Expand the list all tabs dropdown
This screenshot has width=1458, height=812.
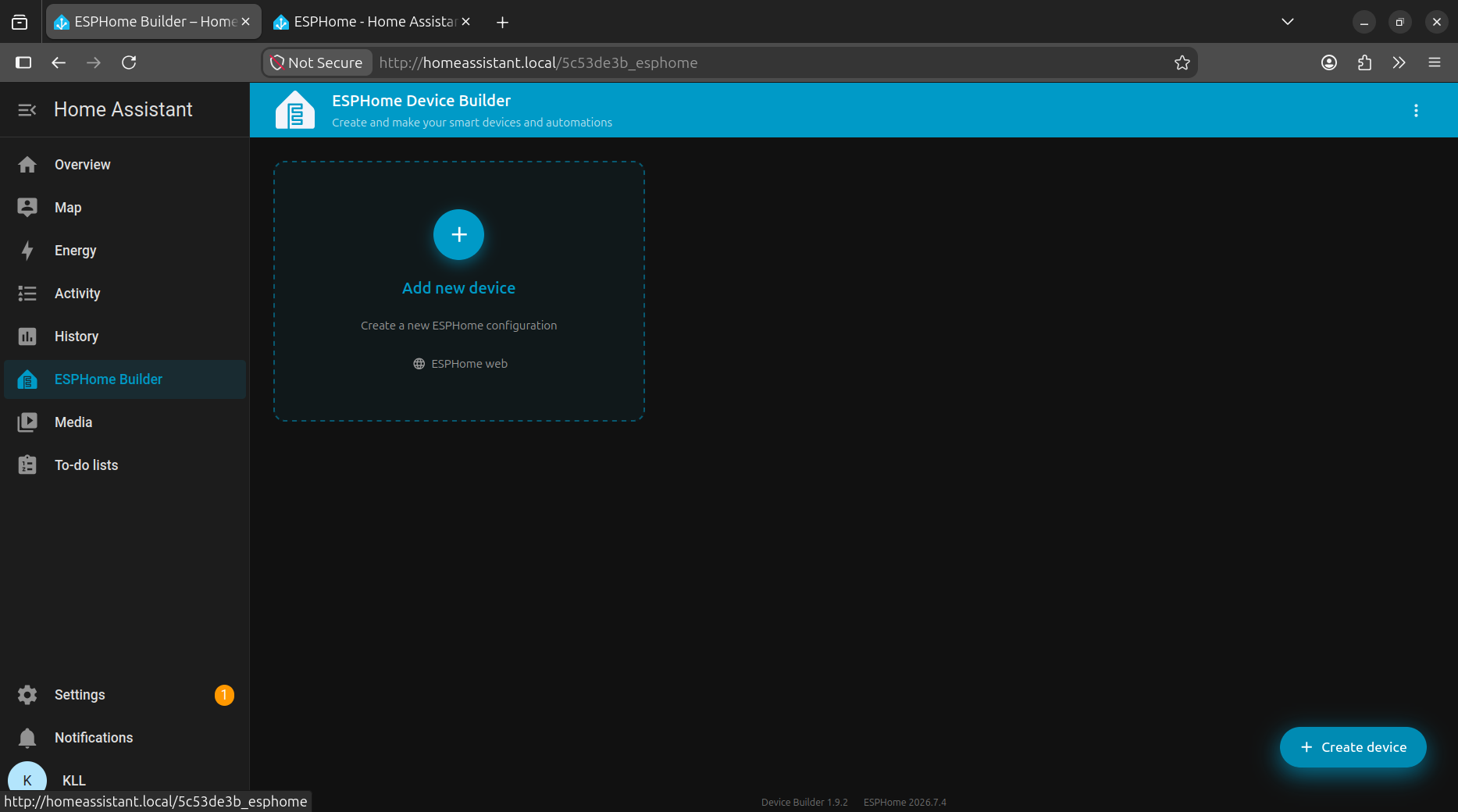[x=1288, y=22]
